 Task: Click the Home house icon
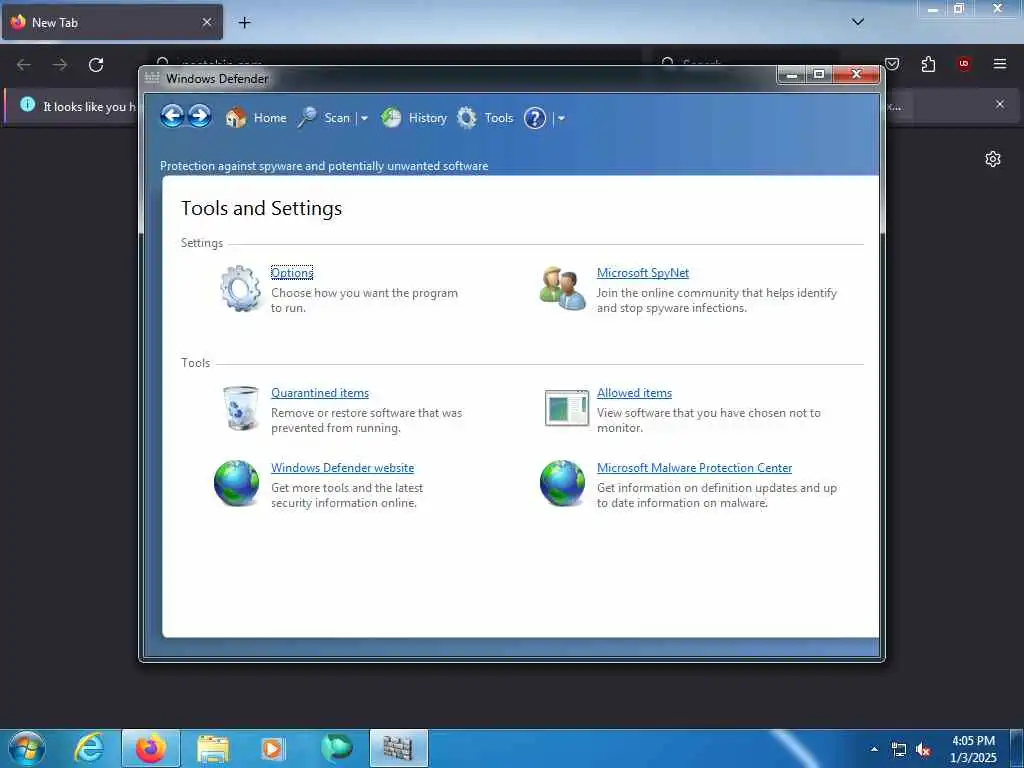[236, 118]
